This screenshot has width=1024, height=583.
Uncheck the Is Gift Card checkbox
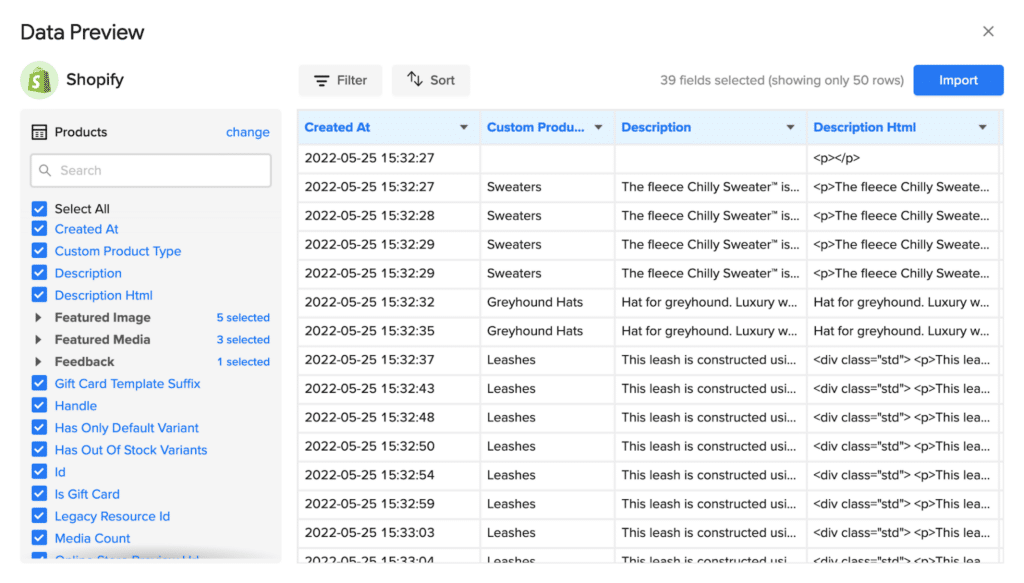pyautogui.click(x=40, y=494)
